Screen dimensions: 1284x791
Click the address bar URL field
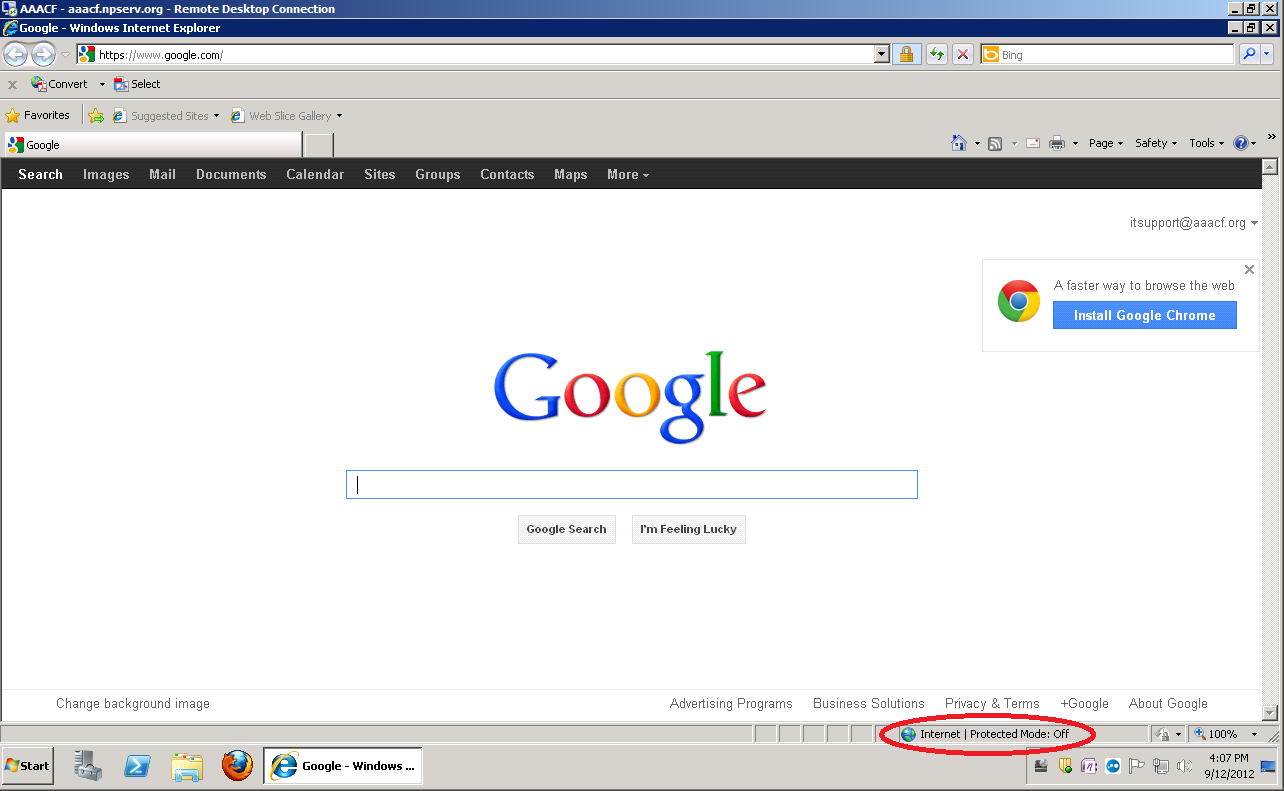pos(484,55)
